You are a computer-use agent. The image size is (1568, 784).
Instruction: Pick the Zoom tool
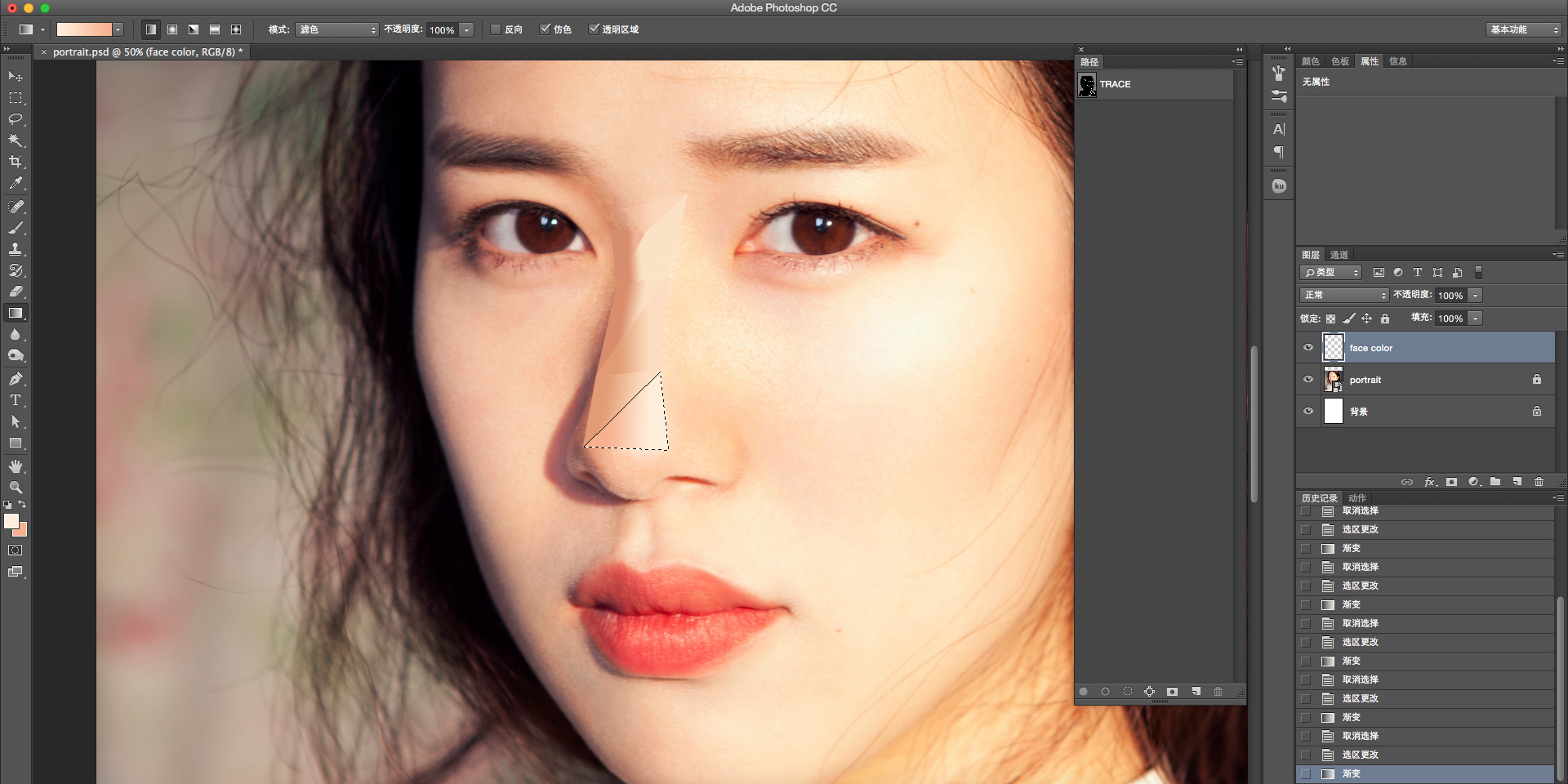click(x=16, y=488)
